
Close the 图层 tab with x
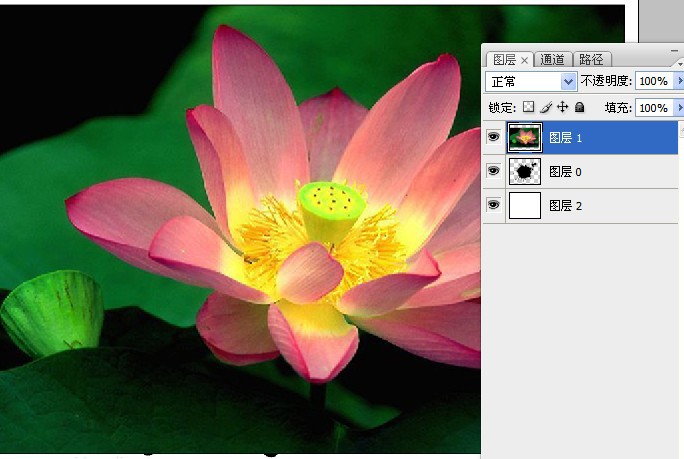tap(525, 60)
